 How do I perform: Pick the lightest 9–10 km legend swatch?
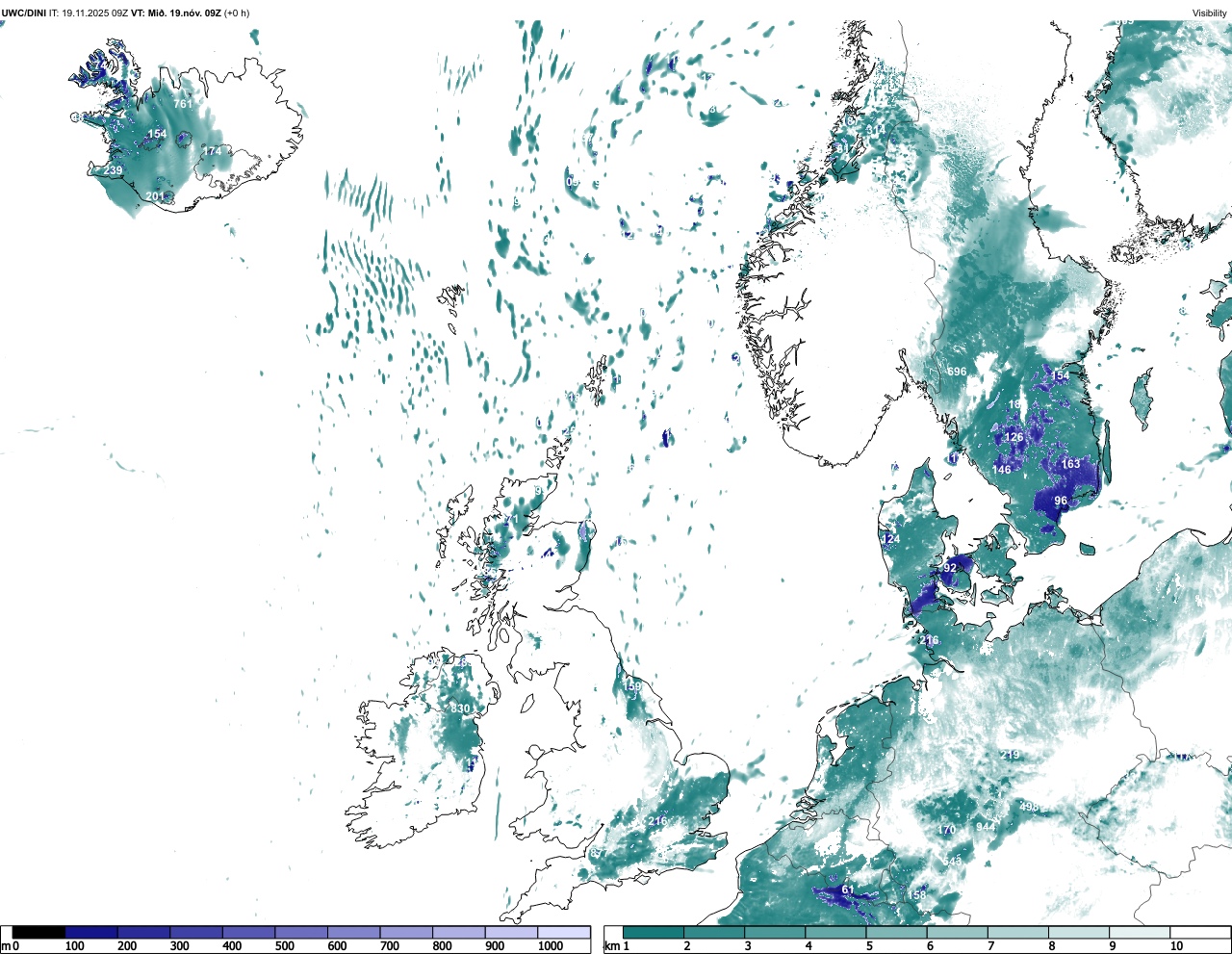1141,932
